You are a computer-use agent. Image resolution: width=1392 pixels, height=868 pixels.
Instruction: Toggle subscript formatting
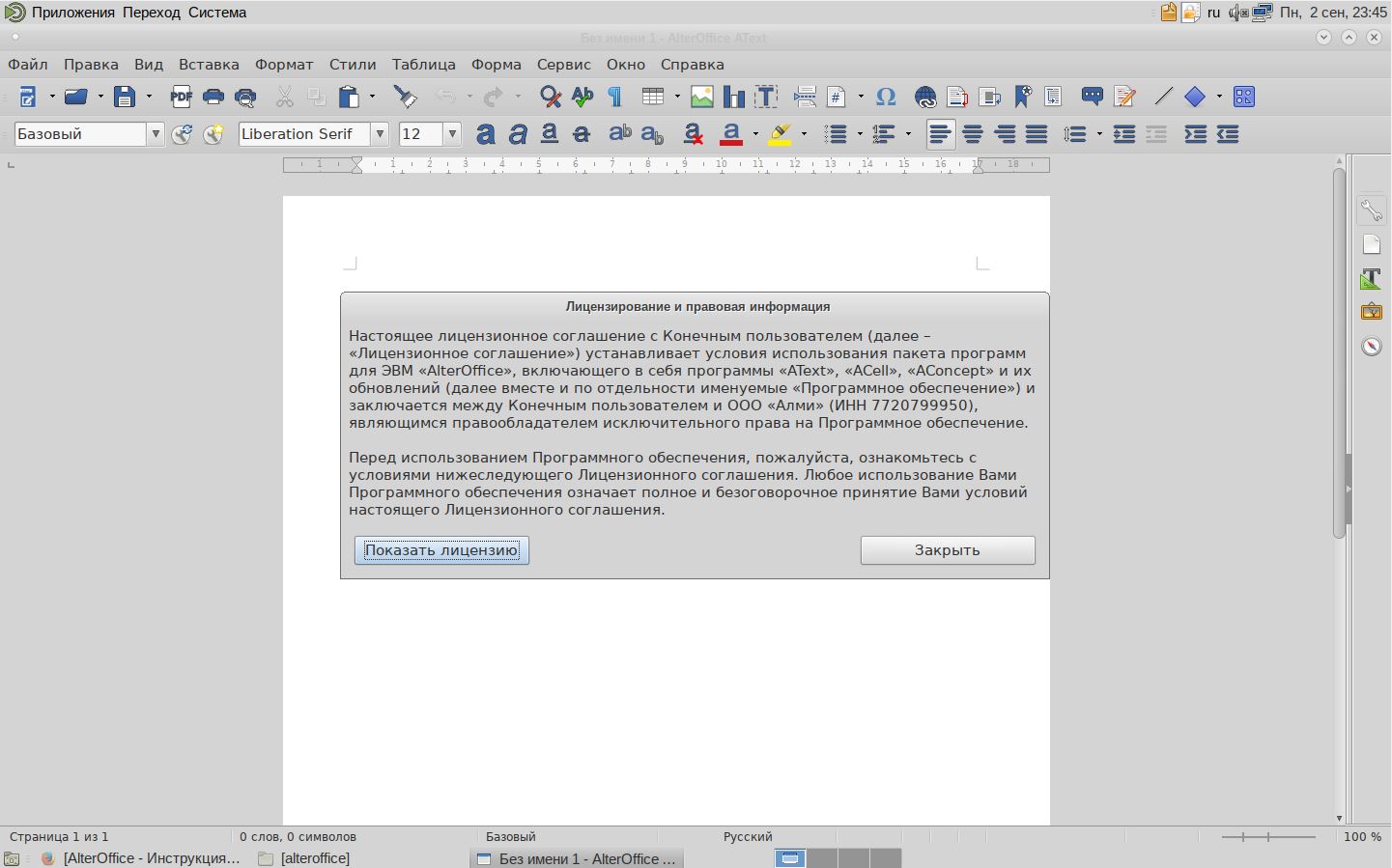pyautogui.click(x=652, y=134)
